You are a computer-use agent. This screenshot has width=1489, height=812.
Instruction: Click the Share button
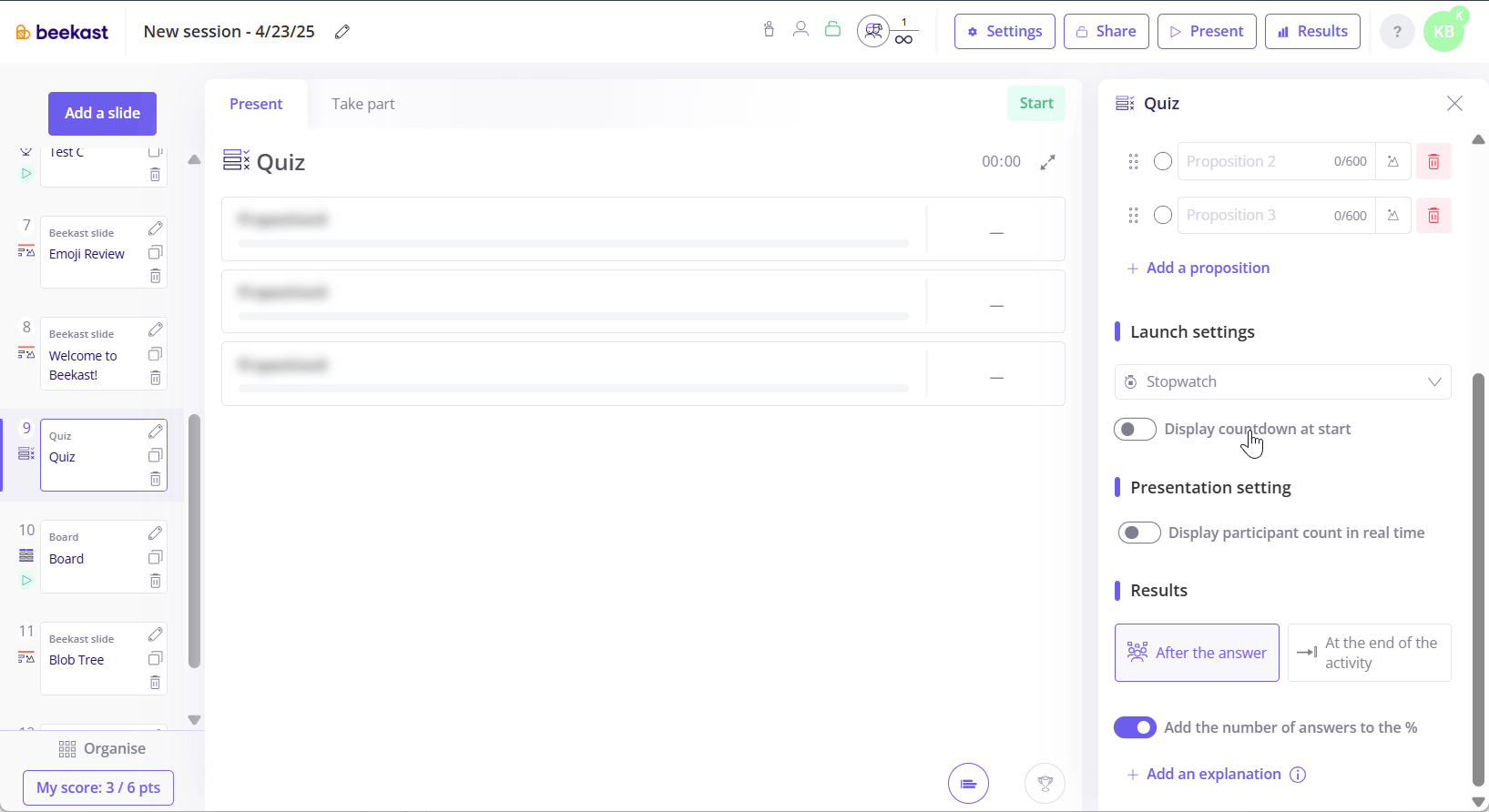pos(1107,32)
